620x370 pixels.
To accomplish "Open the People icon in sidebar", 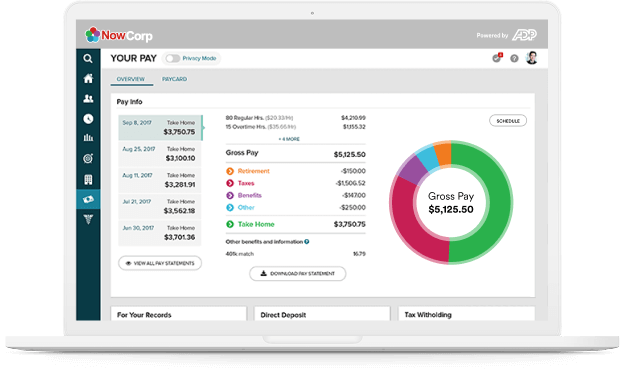I will (x=88, y=98).
